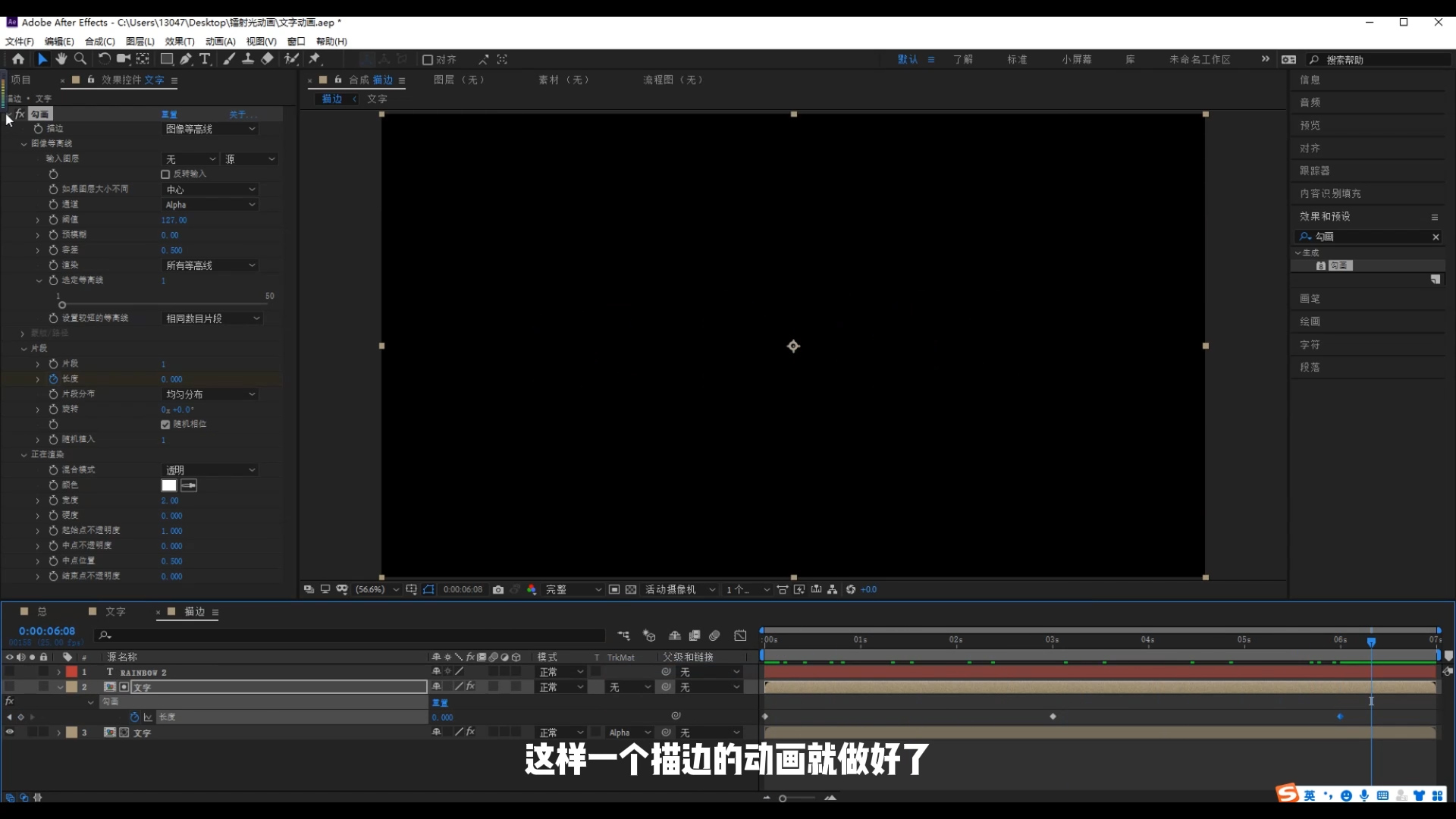
Task: Activate the Horizontal Type tool
Action: pyautogui.click(x=206, y=59)
